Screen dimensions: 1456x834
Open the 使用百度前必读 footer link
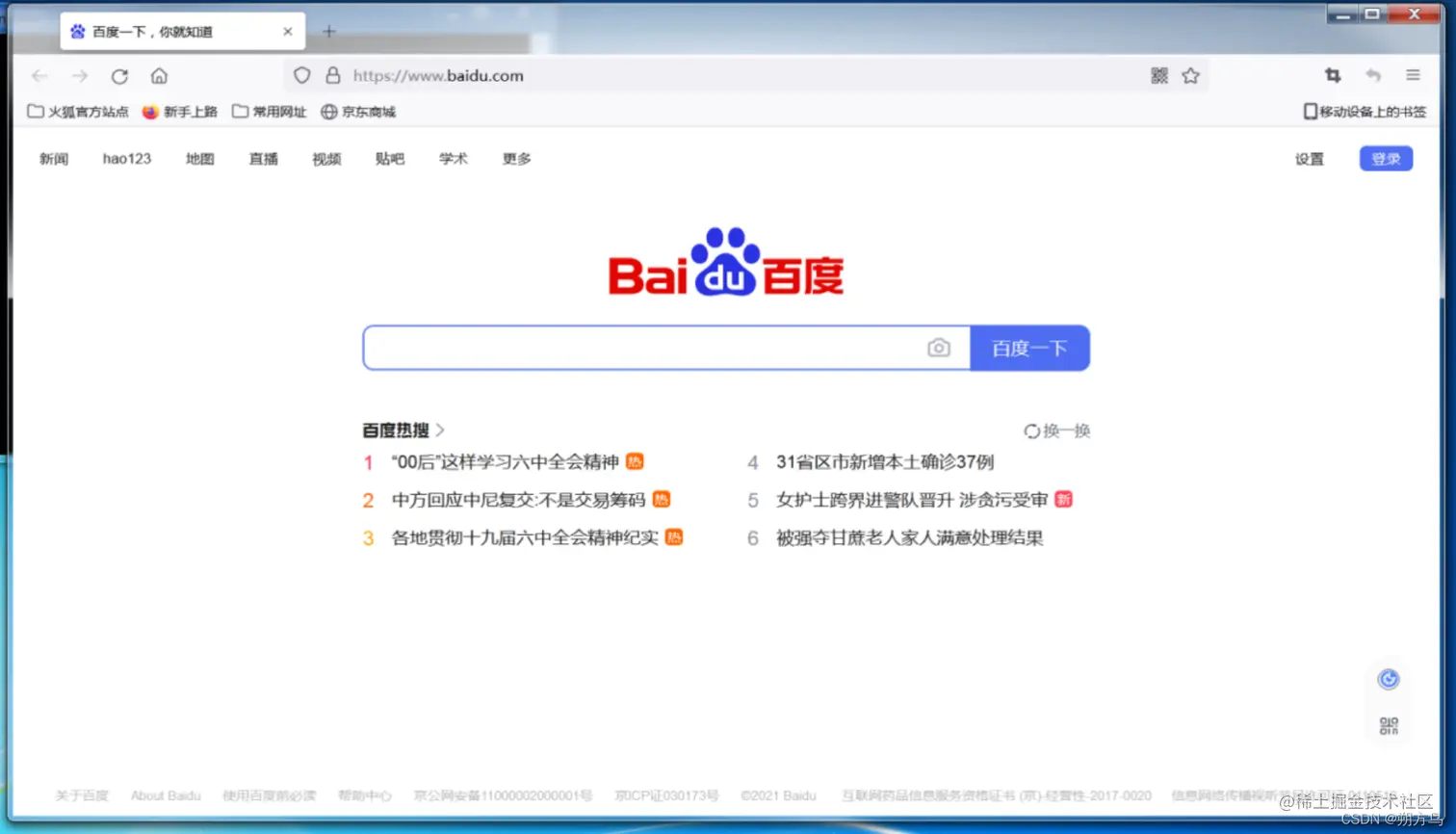(x=270, y=795)
